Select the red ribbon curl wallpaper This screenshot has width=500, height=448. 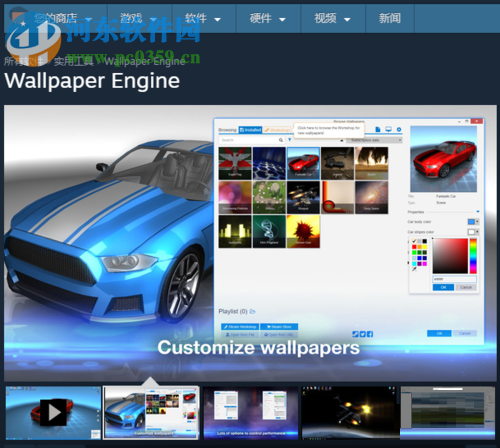(x=337, y=197)
